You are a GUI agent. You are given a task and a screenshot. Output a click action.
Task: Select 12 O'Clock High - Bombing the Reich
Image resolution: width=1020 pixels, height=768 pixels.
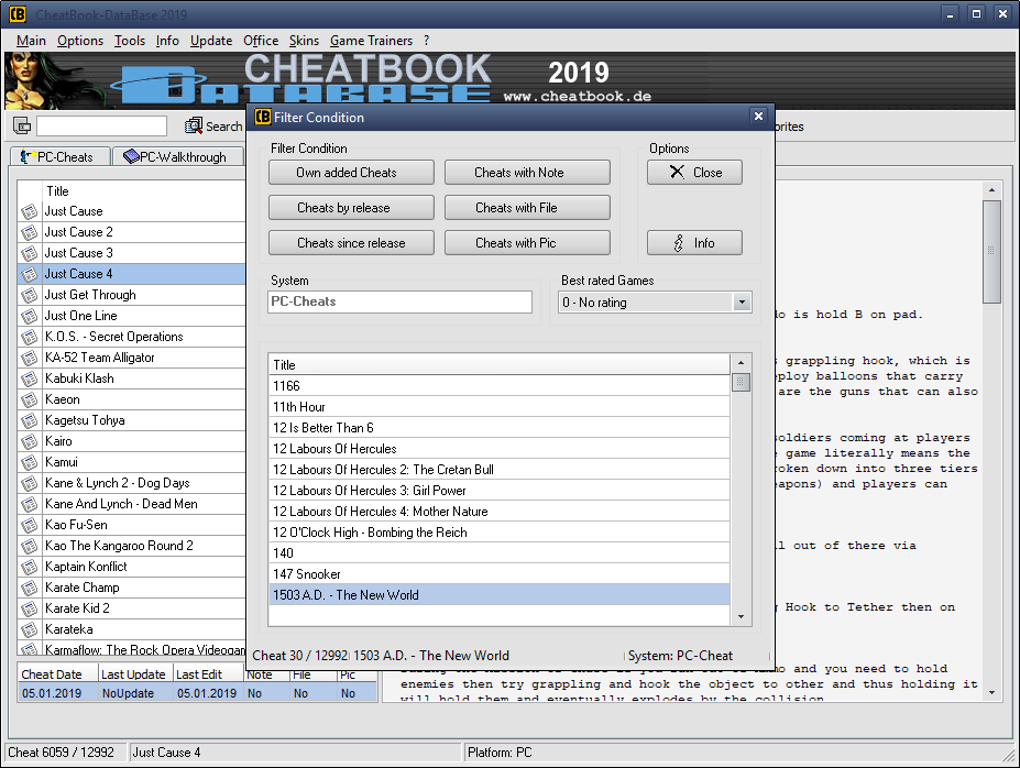pos(499,532)
